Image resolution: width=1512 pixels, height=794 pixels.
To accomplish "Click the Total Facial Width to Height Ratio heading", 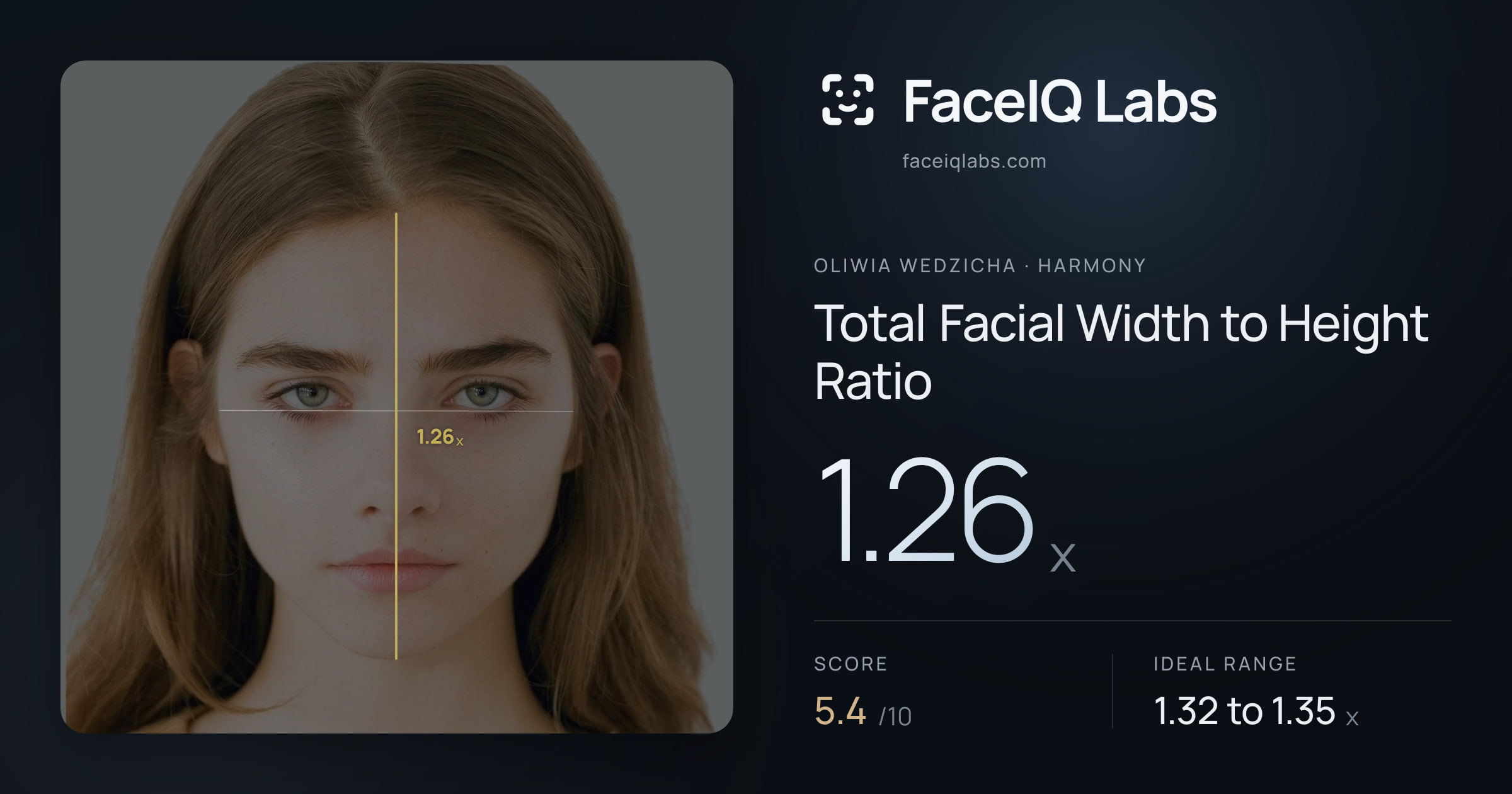I will (1121, 352).
